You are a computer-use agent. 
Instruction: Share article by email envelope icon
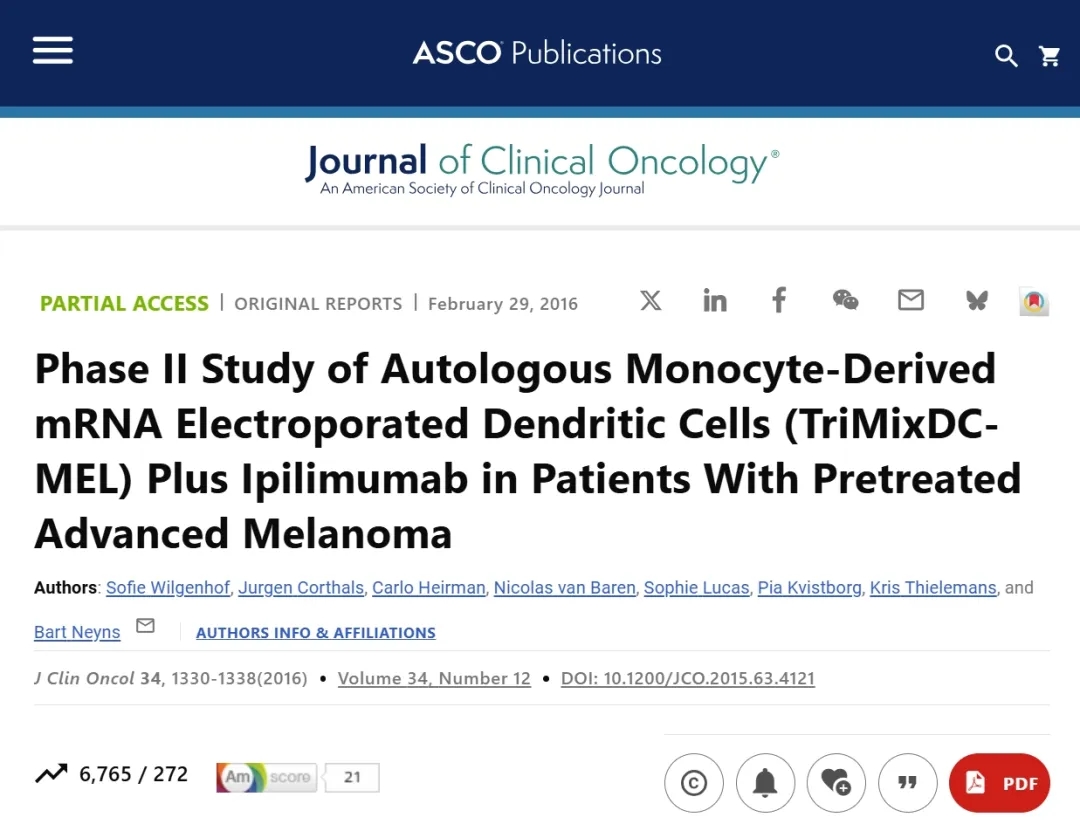[910, 300]
